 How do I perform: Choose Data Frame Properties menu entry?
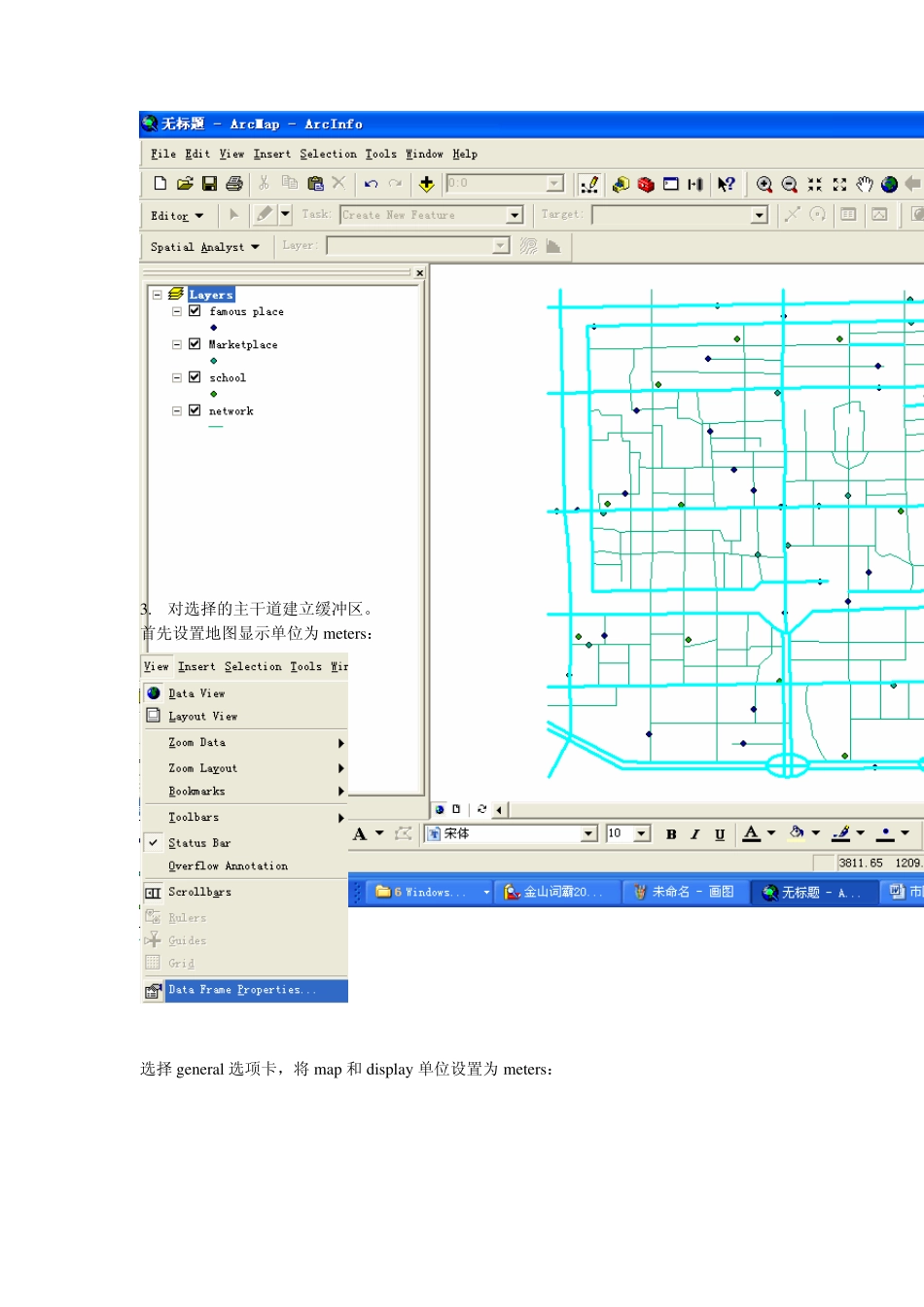coord(245,990)
